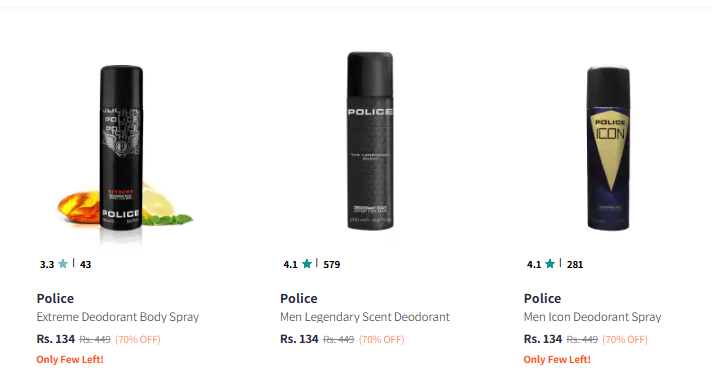Click Only Few Left under Icon Deodorant
Image resolution: width=712 pixels, height=392 pixels.
pyautogui.click(x=557, y=359)
